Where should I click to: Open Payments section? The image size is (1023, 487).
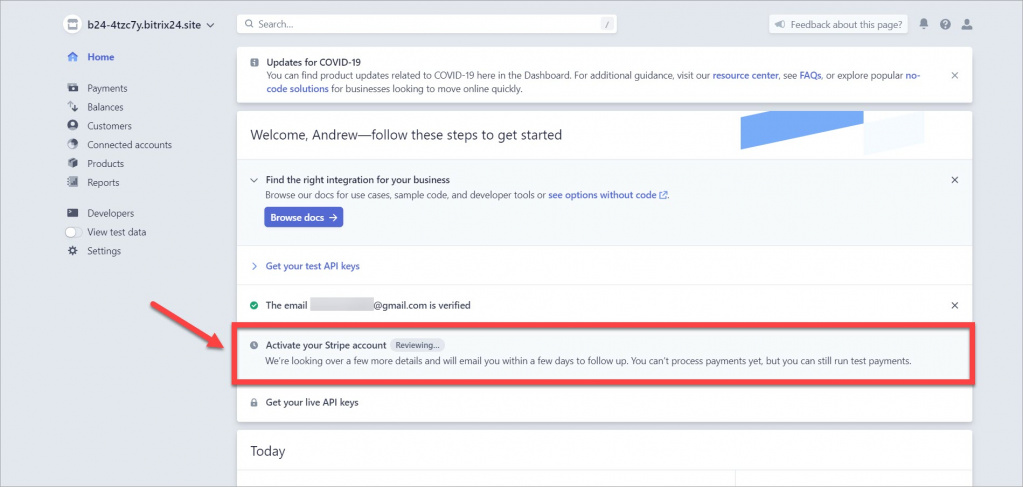107,88
